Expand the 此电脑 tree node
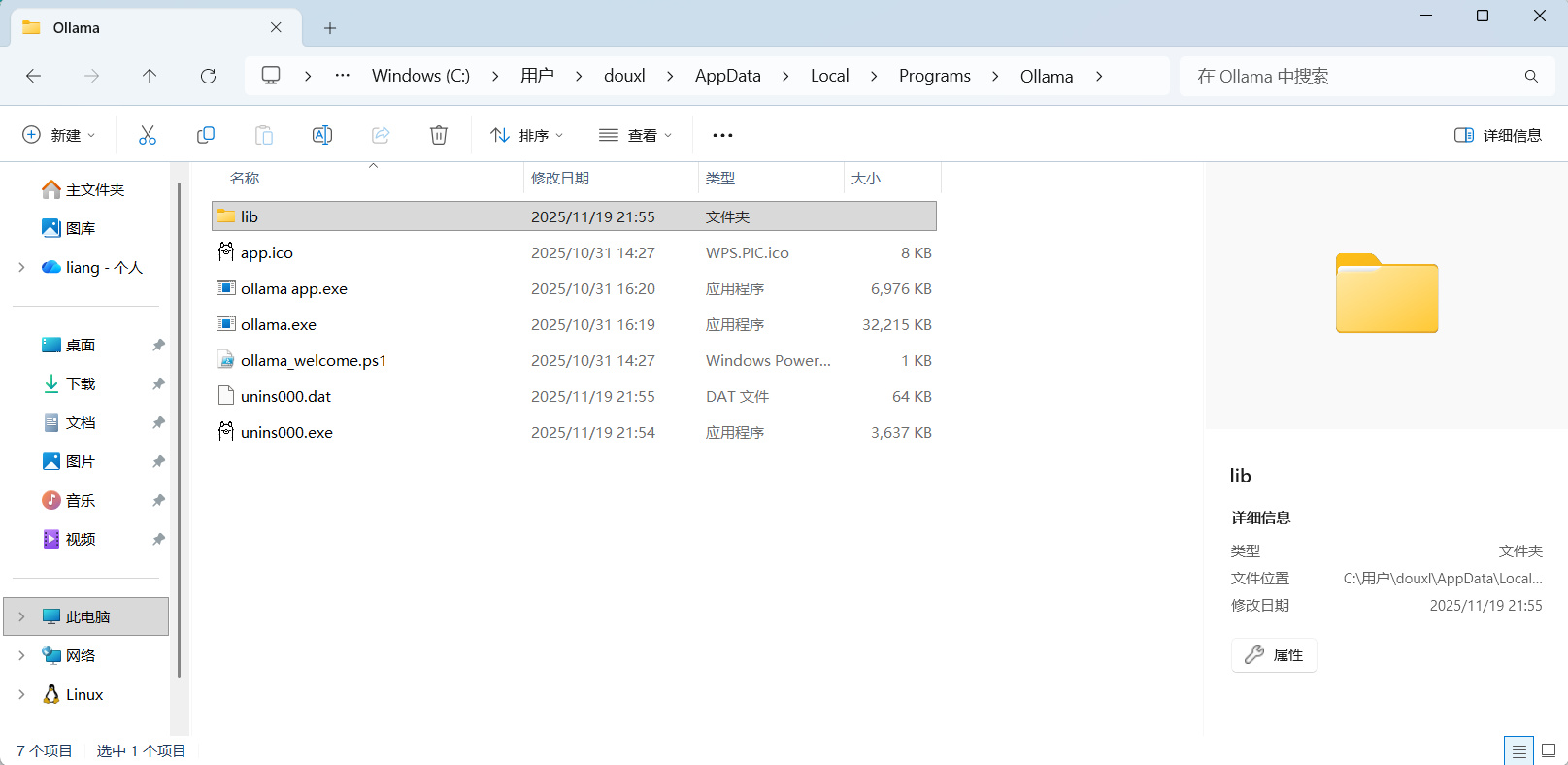 point(21,616)
